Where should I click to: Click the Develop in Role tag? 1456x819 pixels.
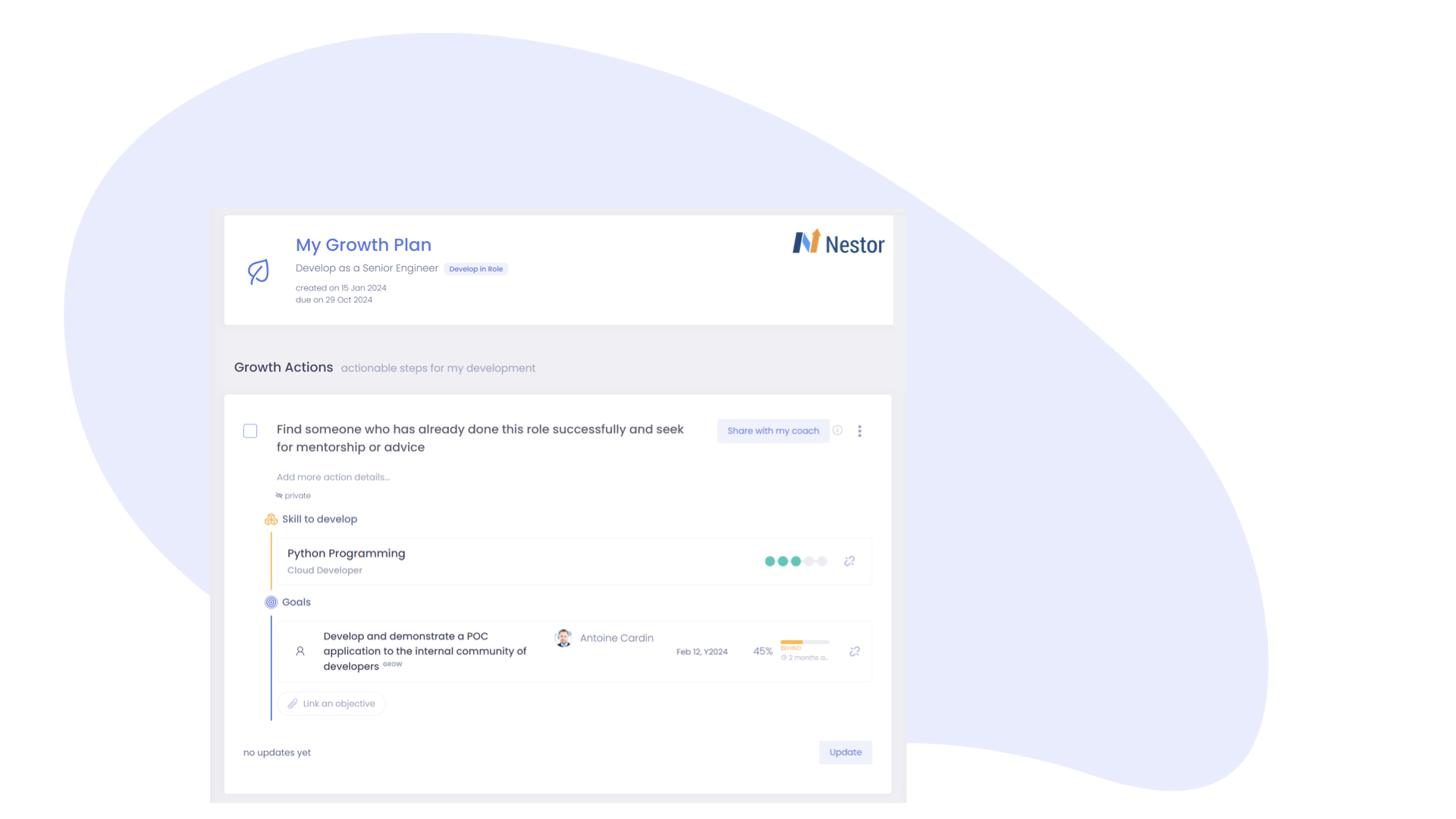475,268
